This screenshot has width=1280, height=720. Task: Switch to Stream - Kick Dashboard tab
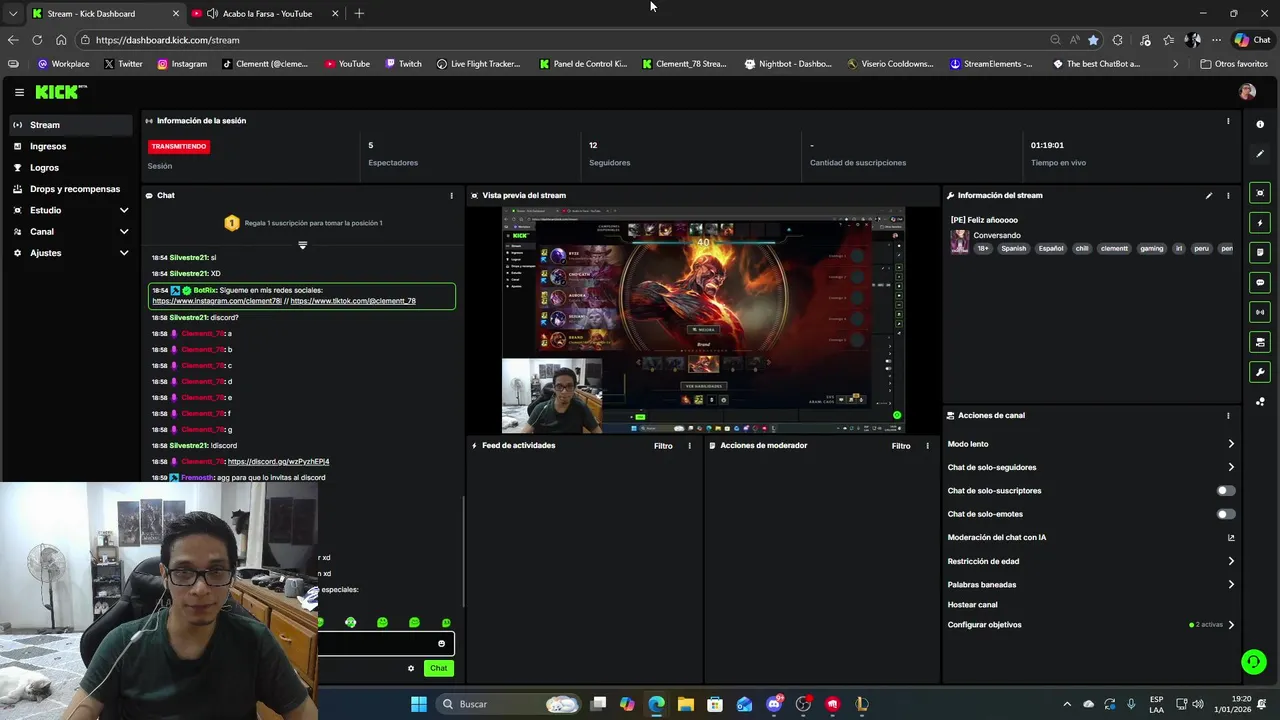click(x=104, y=14)
